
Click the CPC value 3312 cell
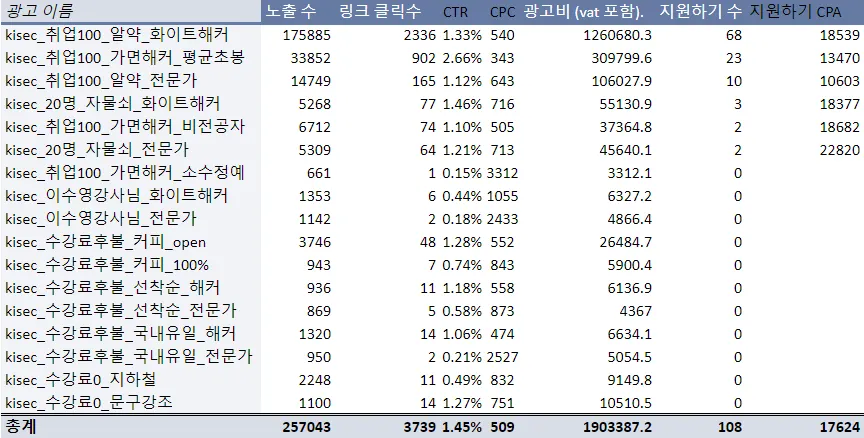[x=502, y=173]
